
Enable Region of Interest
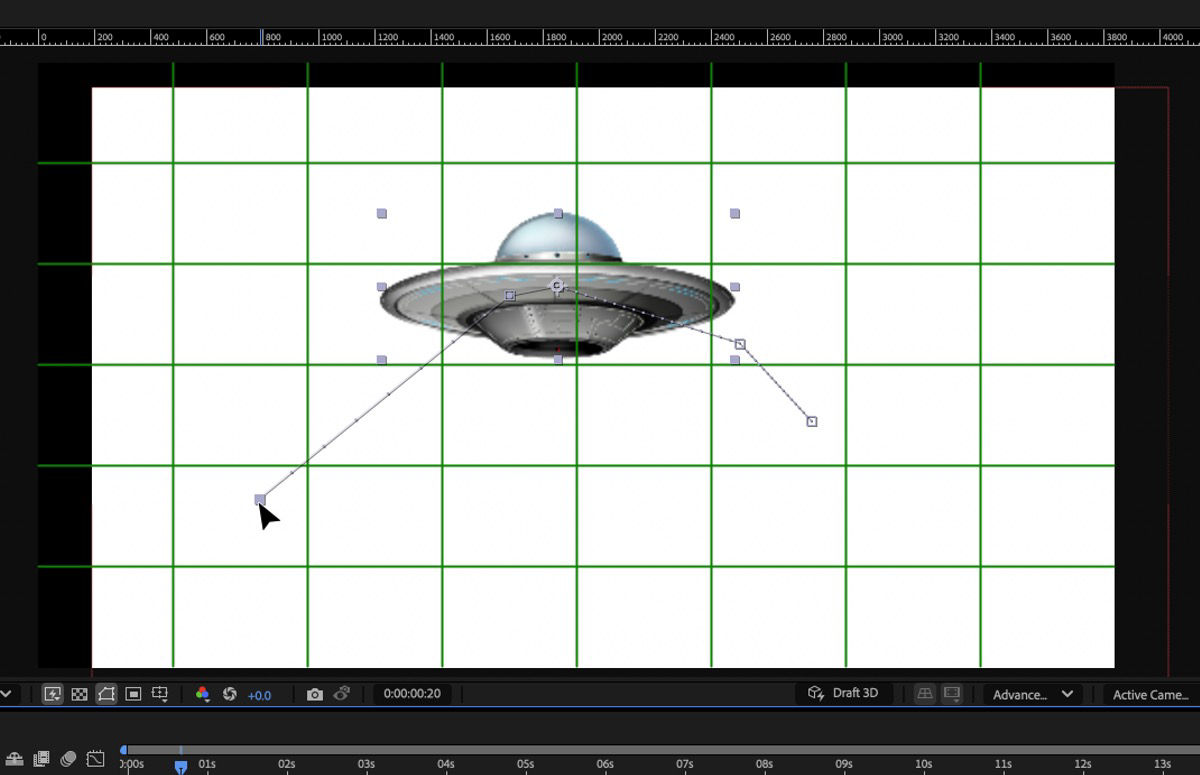pos(133,693)
